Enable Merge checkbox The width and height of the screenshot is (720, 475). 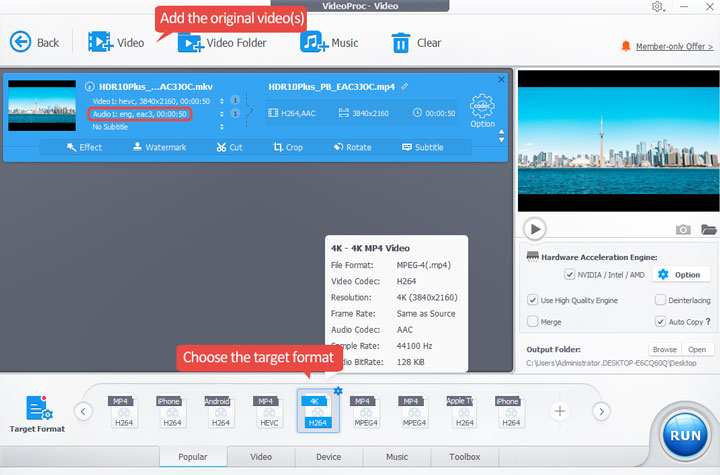[x=533, y=322]
